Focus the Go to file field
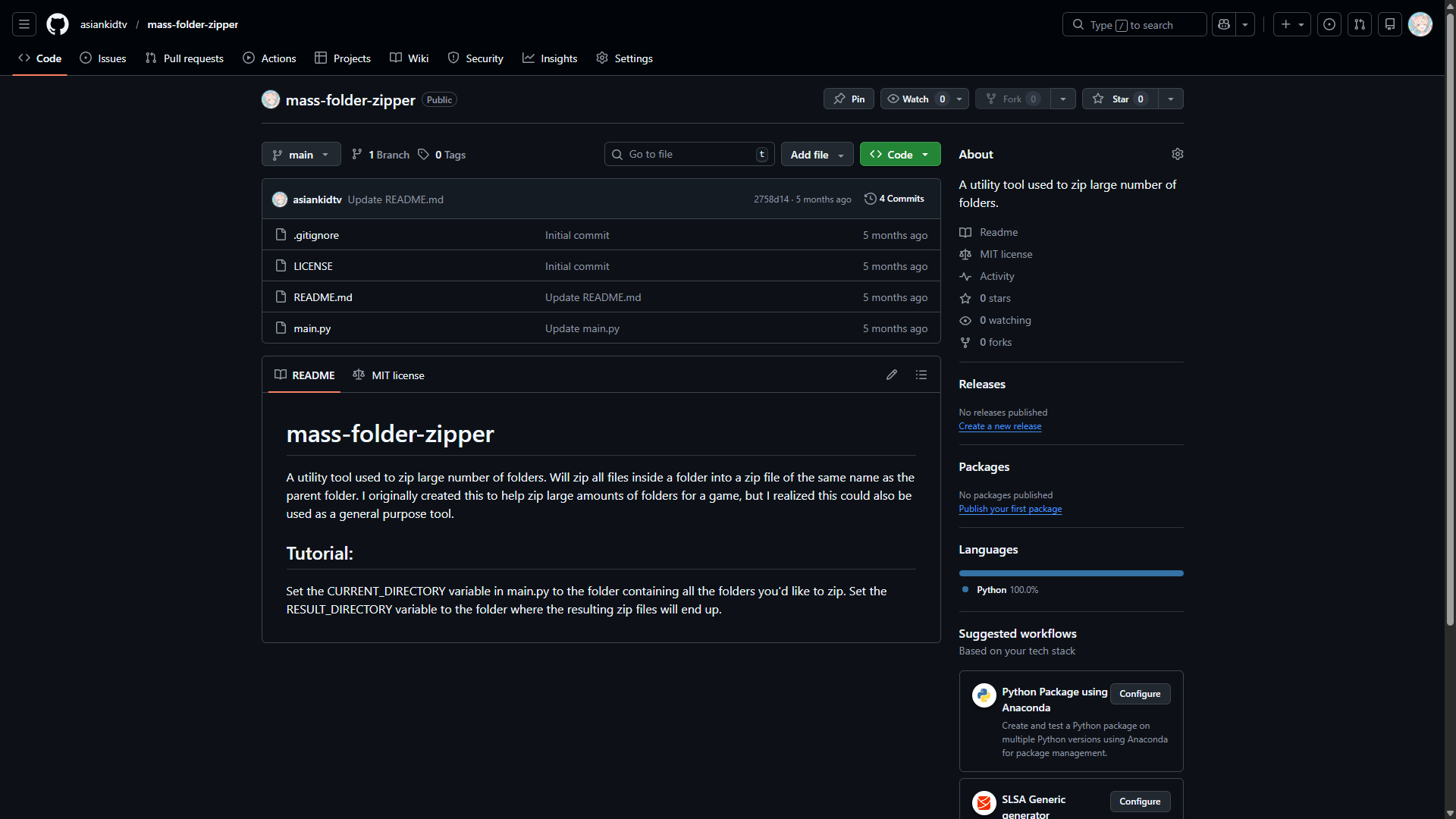The height and width of the screenshot is (819, 1456). click(x=689, y=155)
